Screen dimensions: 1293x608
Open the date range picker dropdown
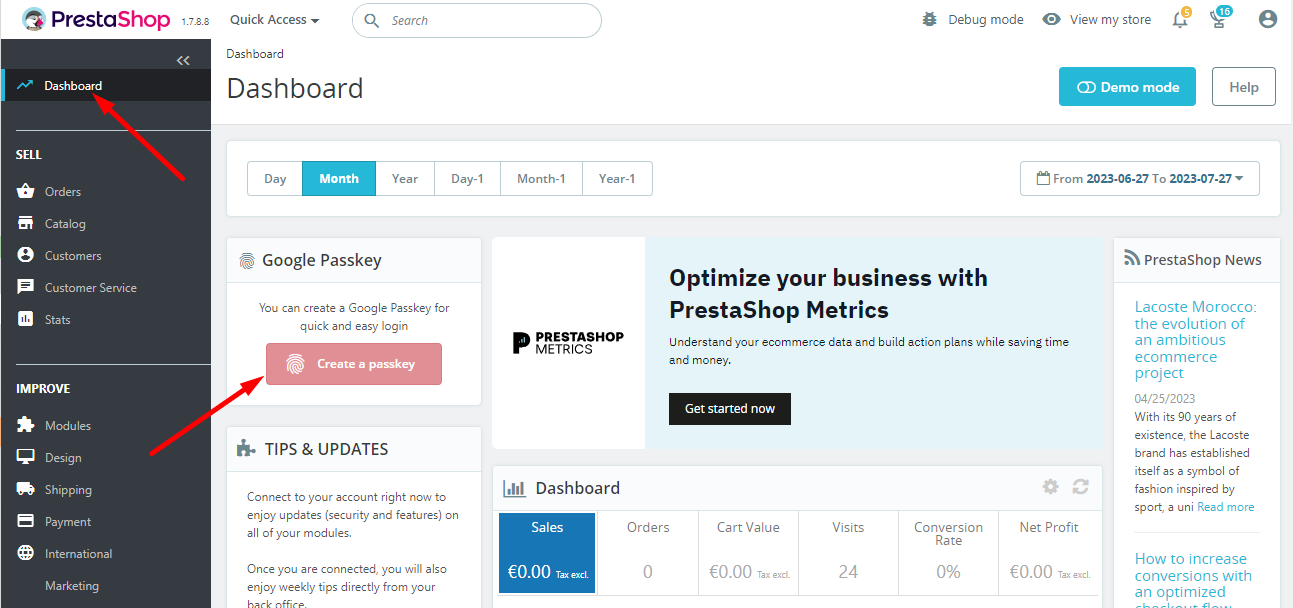click(x=1140, y=178)
